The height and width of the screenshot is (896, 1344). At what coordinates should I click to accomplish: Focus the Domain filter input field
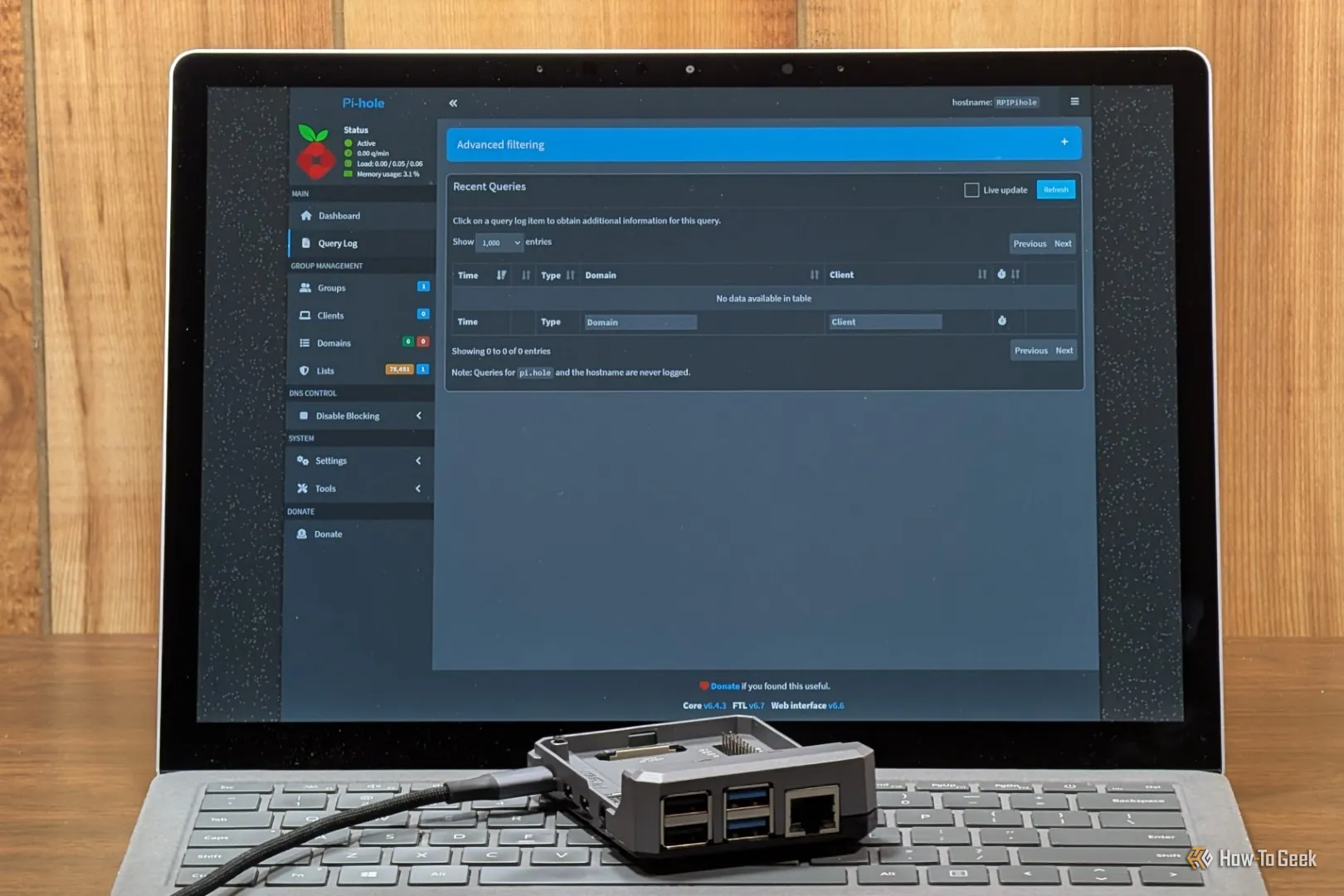[640, 322]
